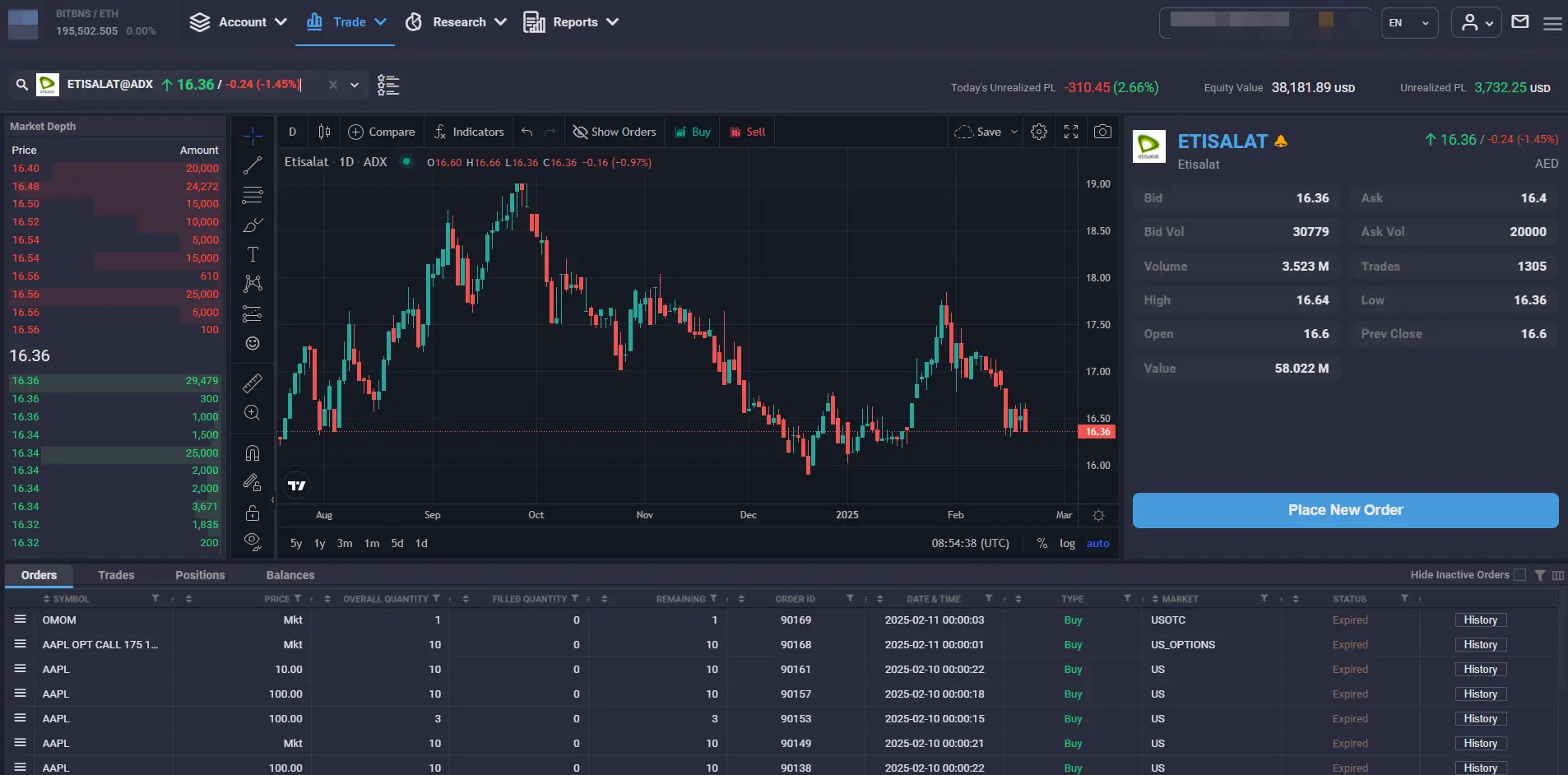Select the ruler measure tool
The width and height of the screenshot is (1568, 775).
point(253,383)
